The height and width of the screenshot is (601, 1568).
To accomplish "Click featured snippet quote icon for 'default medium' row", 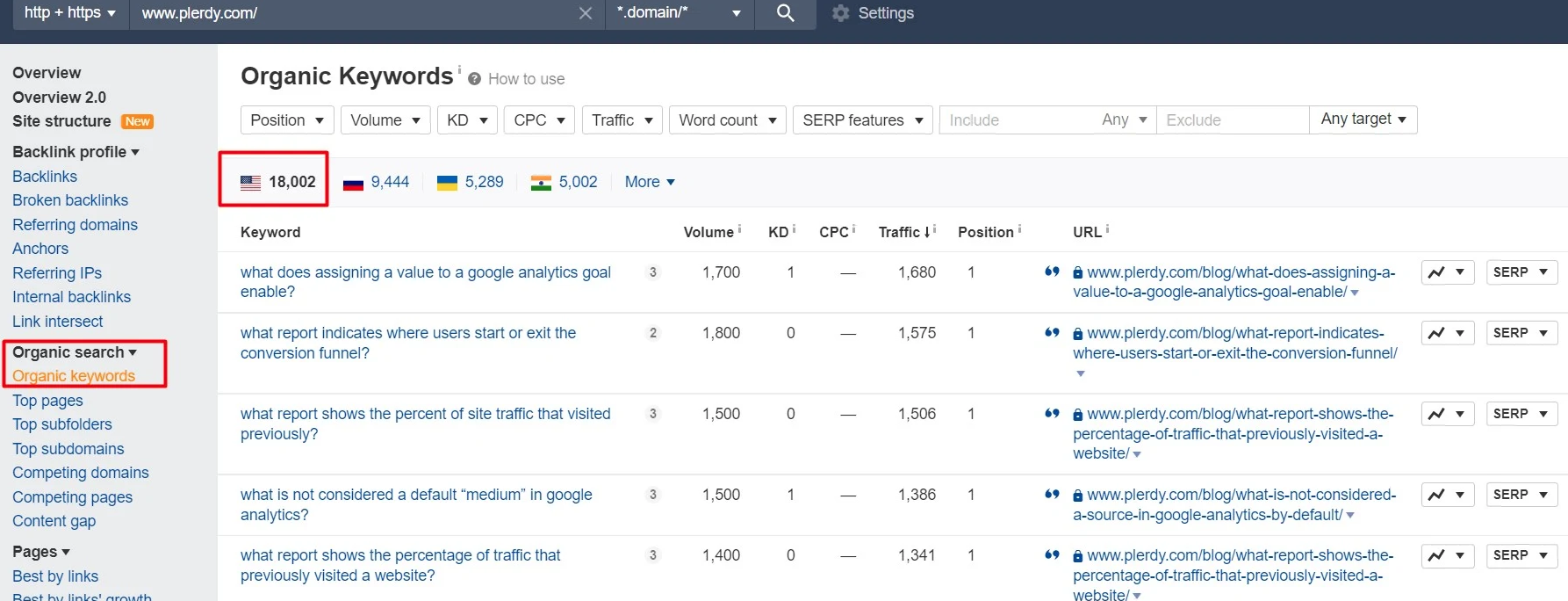I will 1052,494.
